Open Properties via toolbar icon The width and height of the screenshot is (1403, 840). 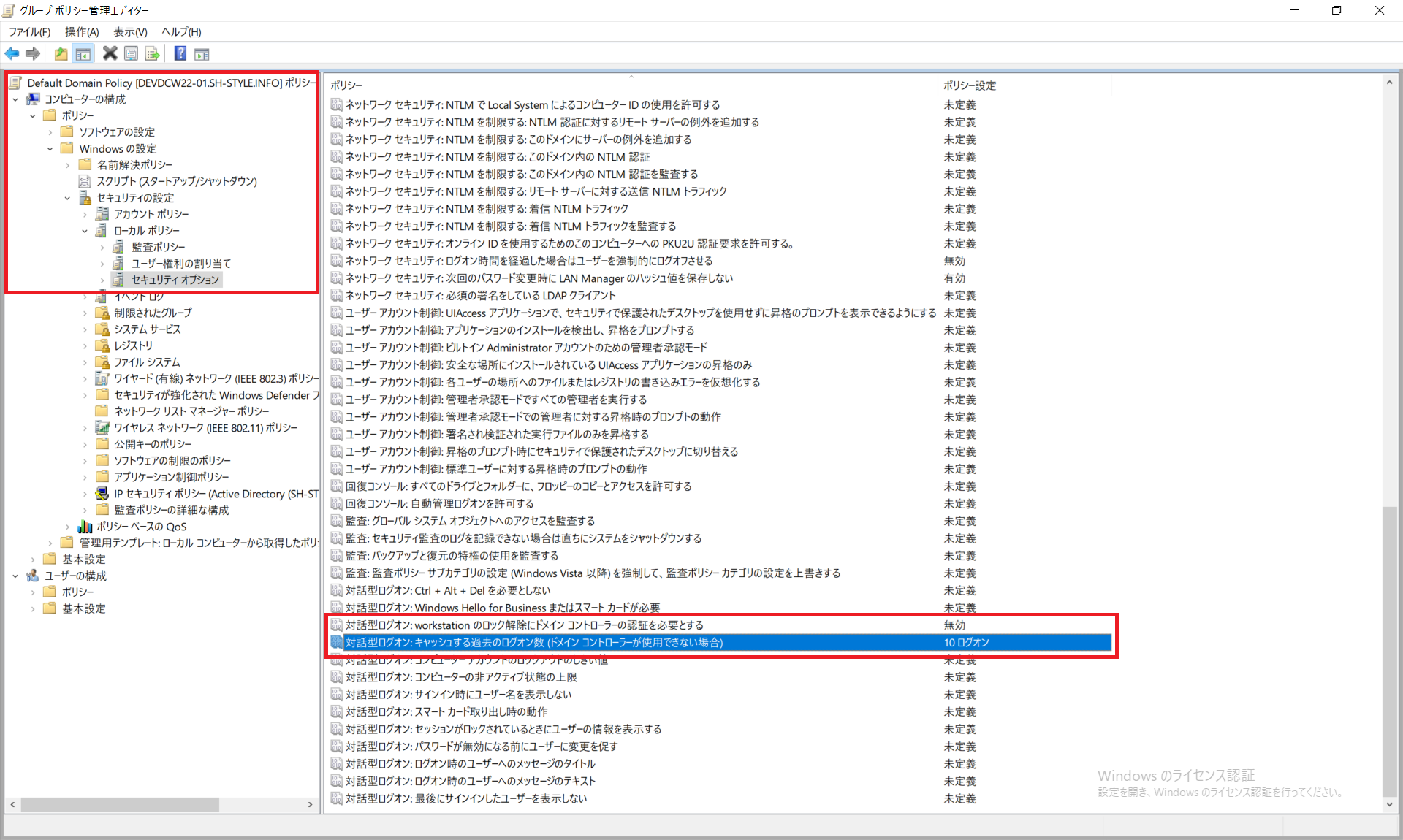tap(131, 53)
